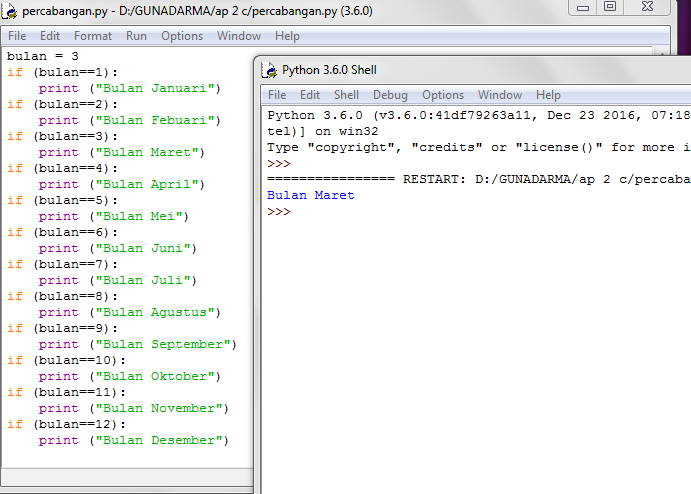The image size is (691, 494).
Task: Click the 'if (bulan==6):' line
Action: coord(63,232)
